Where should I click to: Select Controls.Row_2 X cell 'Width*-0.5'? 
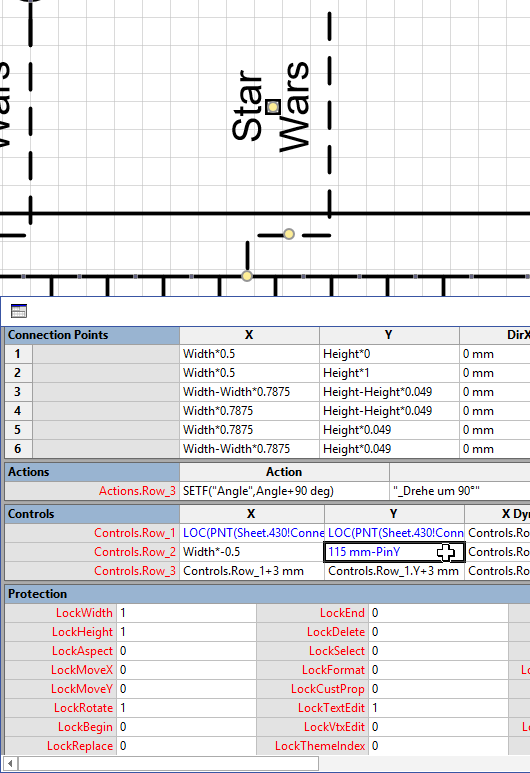click(x=252, y=552)
